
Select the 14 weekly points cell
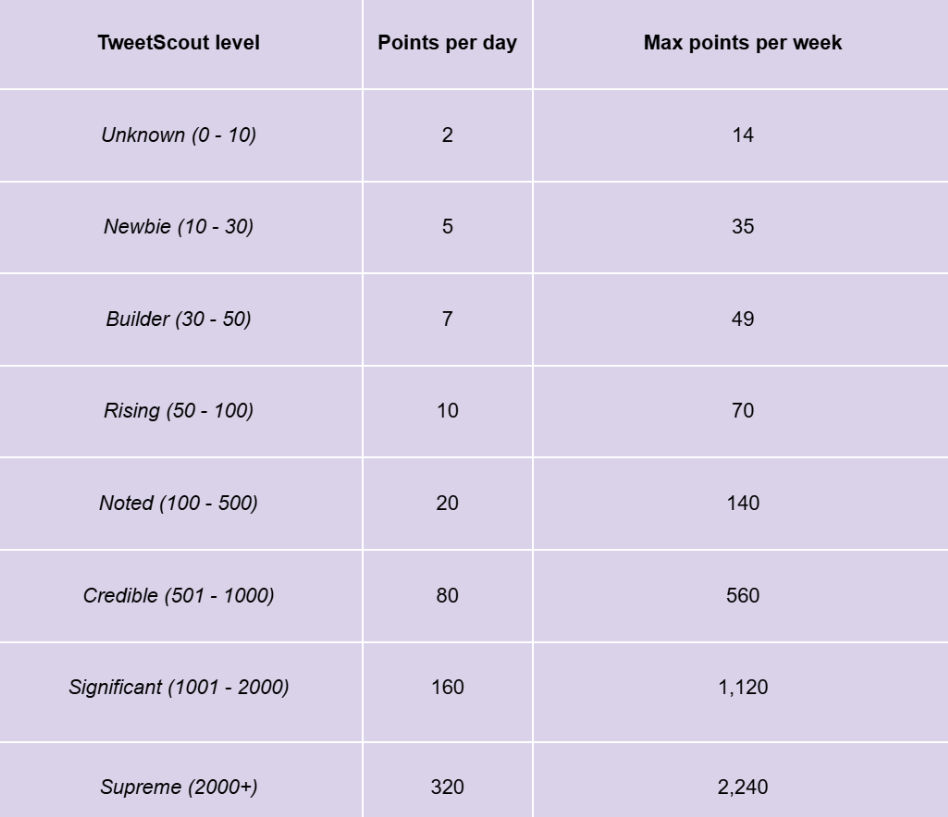click(x=742, y=135)
